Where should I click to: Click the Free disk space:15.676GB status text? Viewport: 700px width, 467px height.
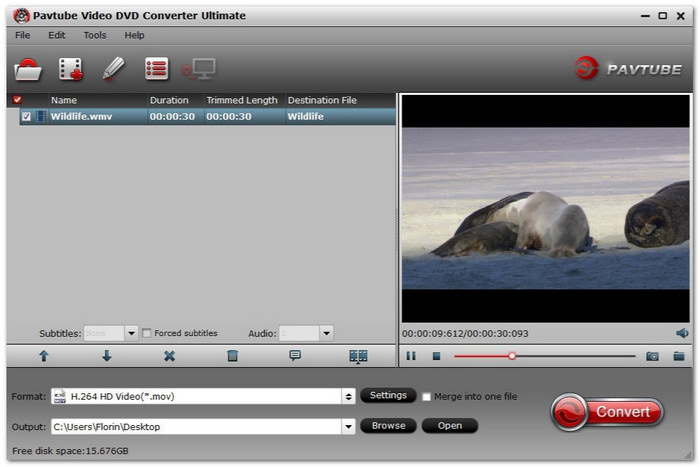click(70, 451)
